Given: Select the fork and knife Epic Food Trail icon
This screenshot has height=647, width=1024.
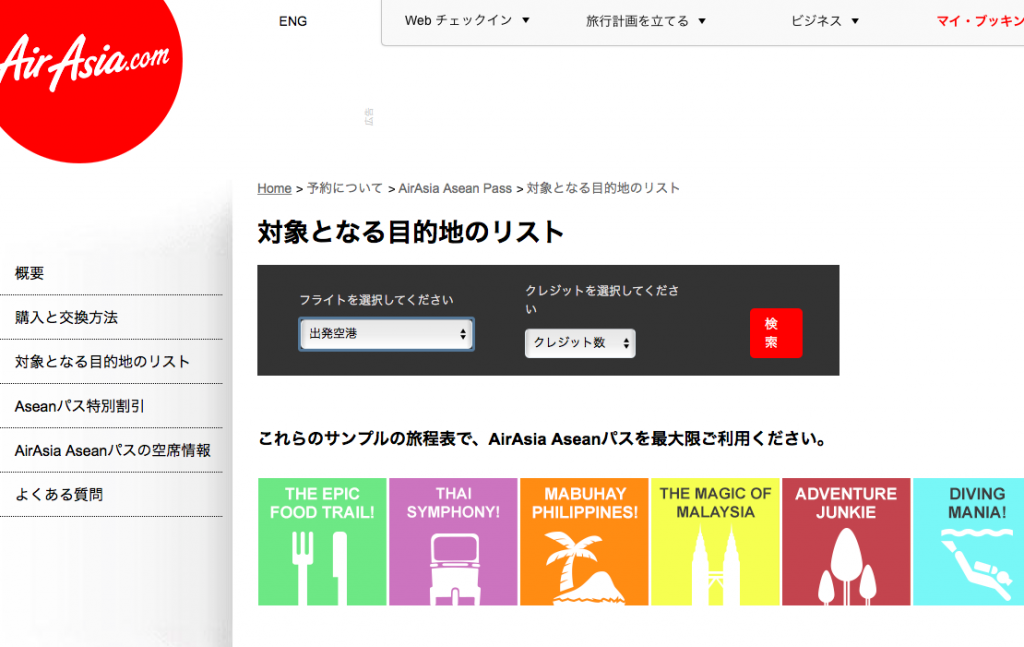Looking at the screenshot, I should (x=321, y=562).
